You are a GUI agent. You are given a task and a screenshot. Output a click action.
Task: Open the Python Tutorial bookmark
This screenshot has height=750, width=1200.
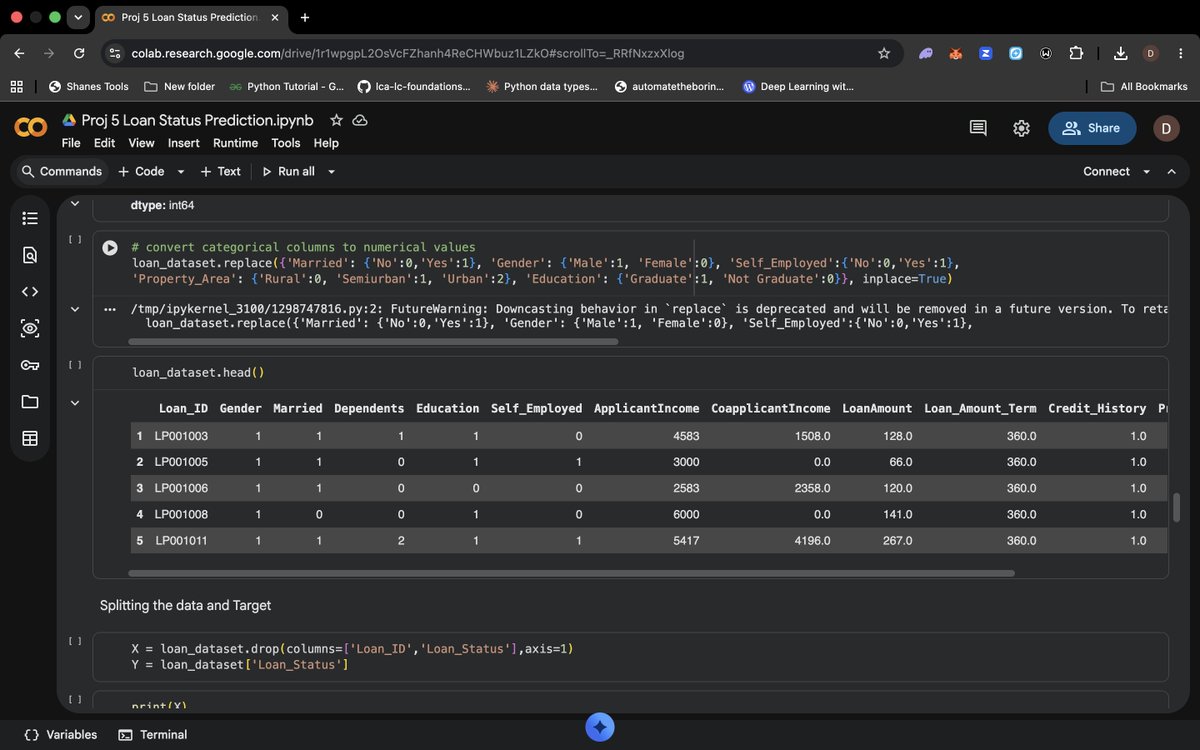coord(286,87)
